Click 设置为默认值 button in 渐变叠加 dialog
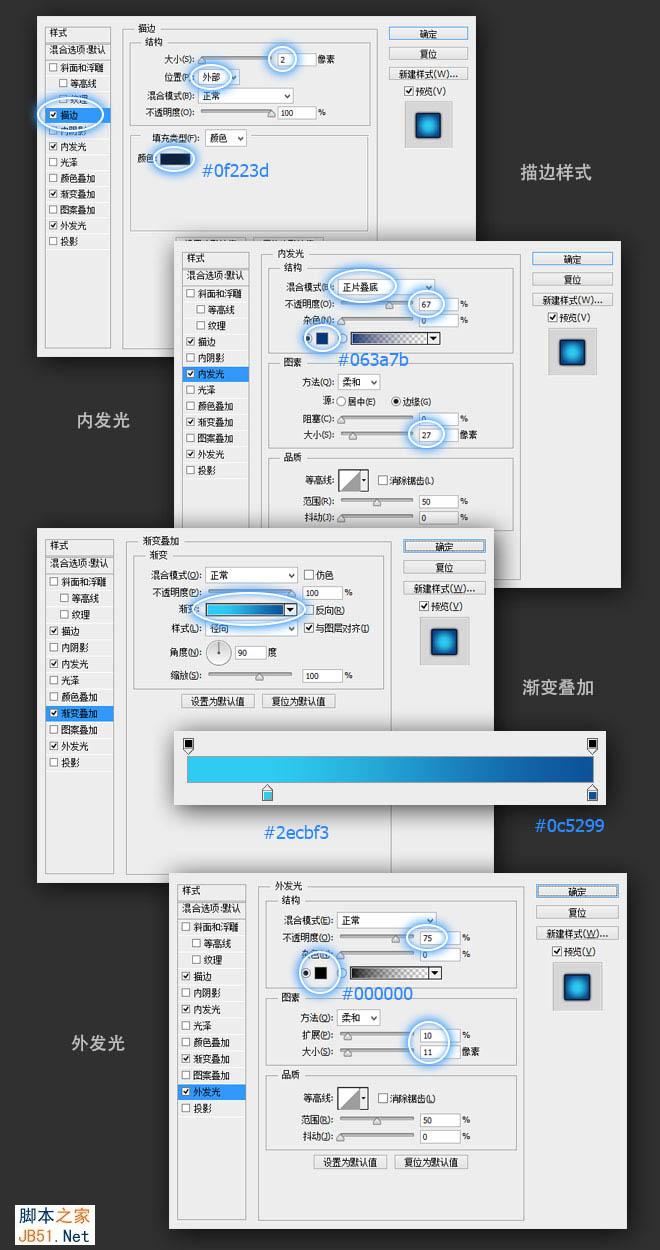The height and width of the screenshot is (1250, 660). tap(217, 701)
